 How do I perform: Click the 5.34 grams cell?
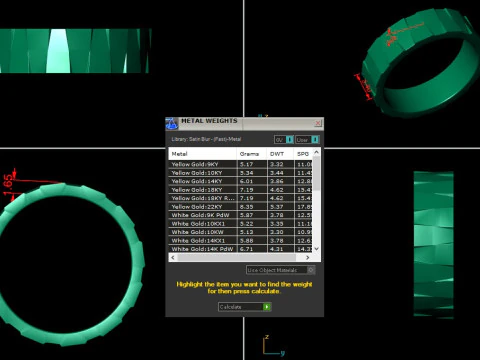pyautogui.click(x=252, y=173)
